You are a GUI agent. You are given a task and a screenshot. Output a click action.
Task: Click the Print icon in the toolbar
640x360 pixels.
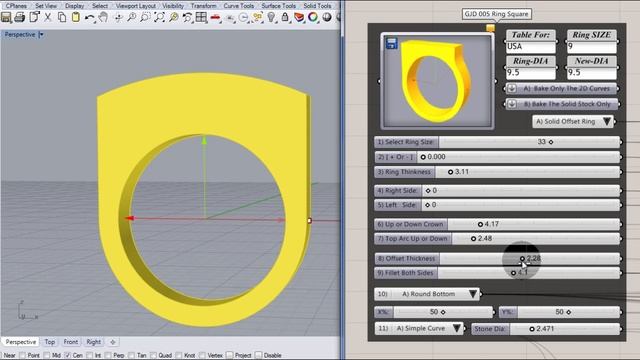click(20, 18)
